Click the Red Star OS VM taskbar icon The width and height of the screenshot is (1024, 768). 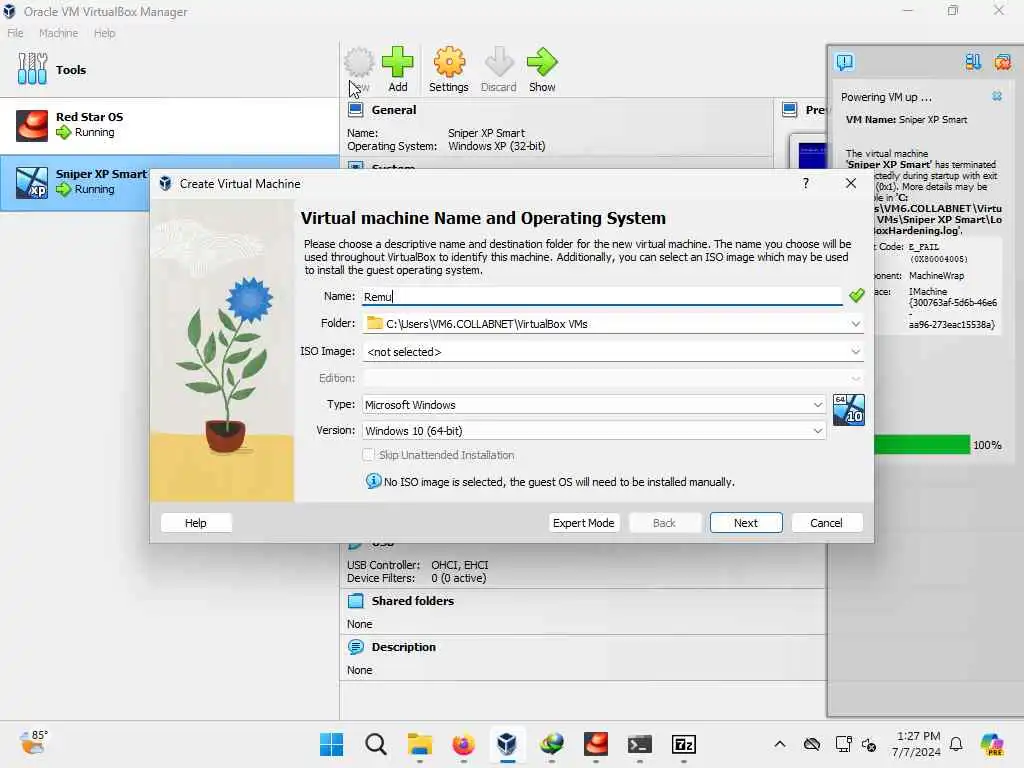596,744
